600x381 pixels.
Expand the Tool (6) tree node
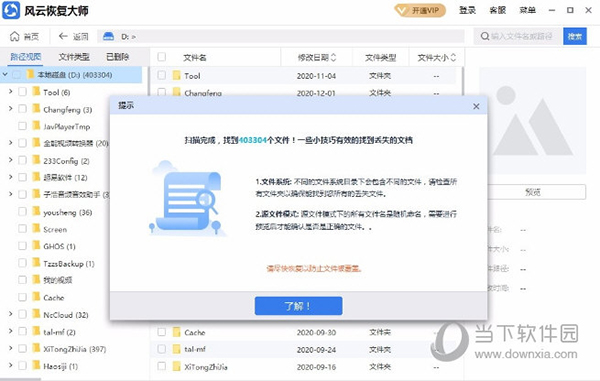click(11, 91)
